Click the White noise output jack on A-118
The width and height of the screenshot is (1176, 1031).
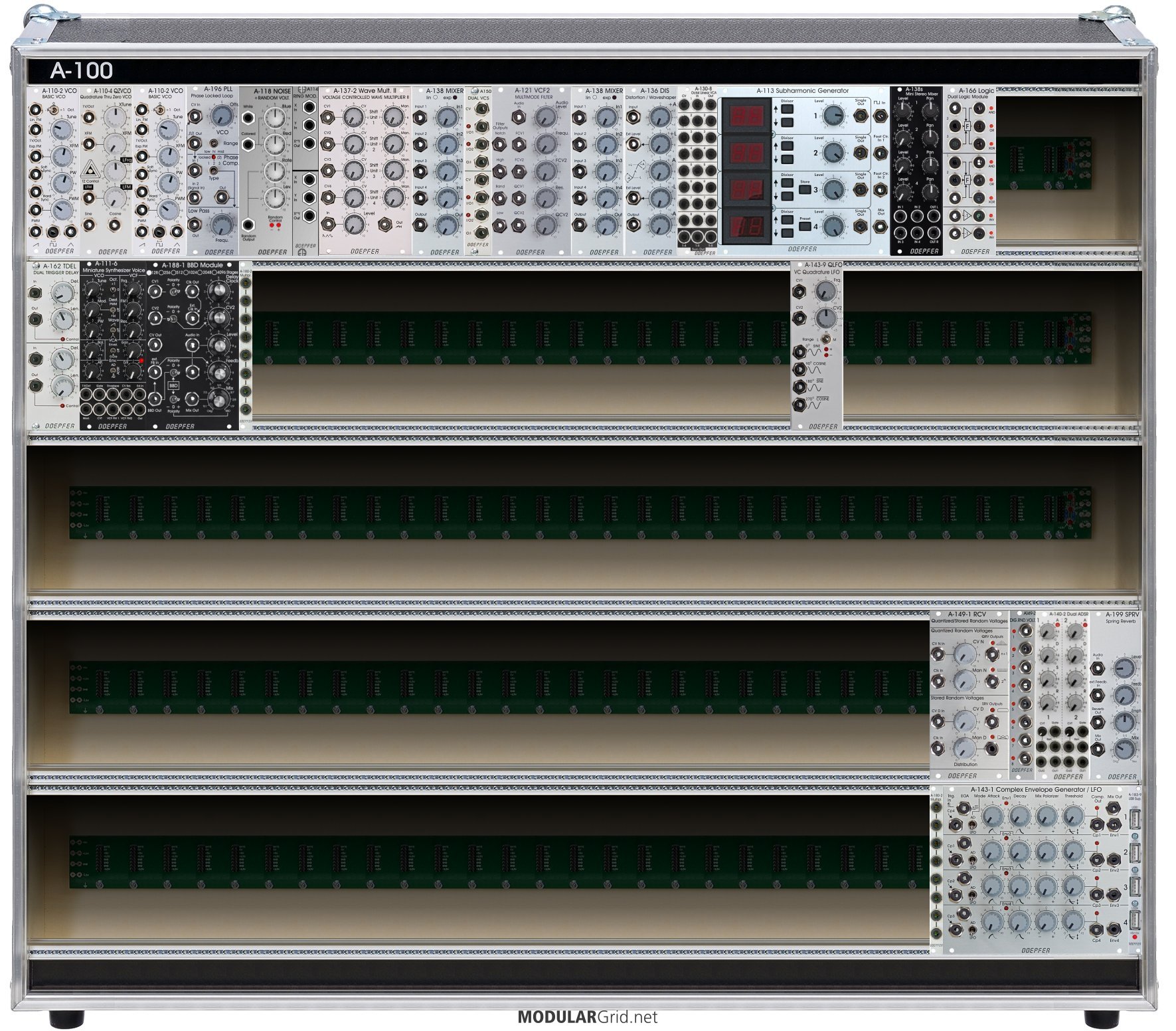[248, 118]
